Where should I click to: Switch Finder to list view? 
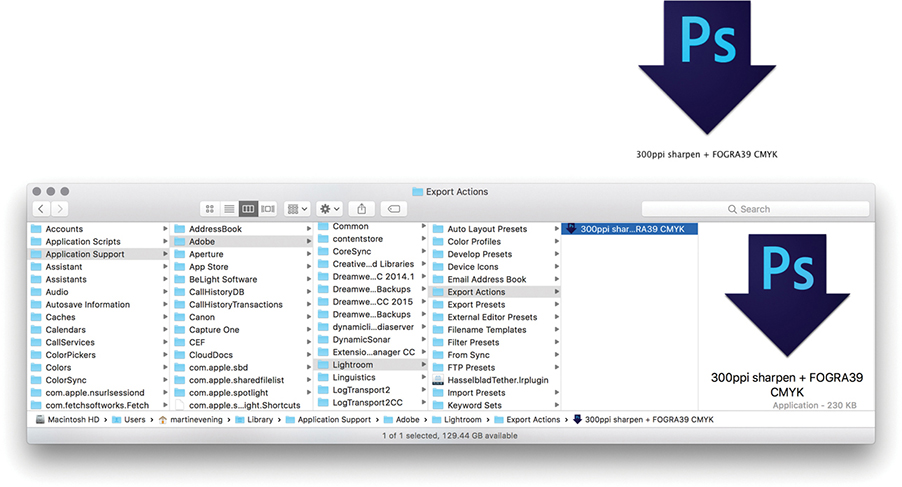coord(229,209)
